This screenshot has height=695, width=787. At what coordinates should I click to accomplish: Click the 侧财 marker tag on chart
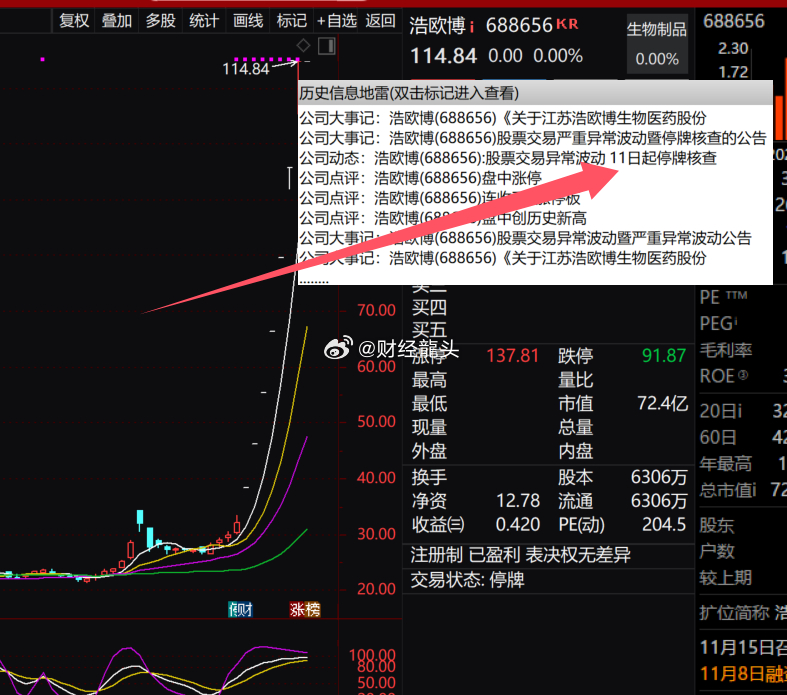pos(240,610)
